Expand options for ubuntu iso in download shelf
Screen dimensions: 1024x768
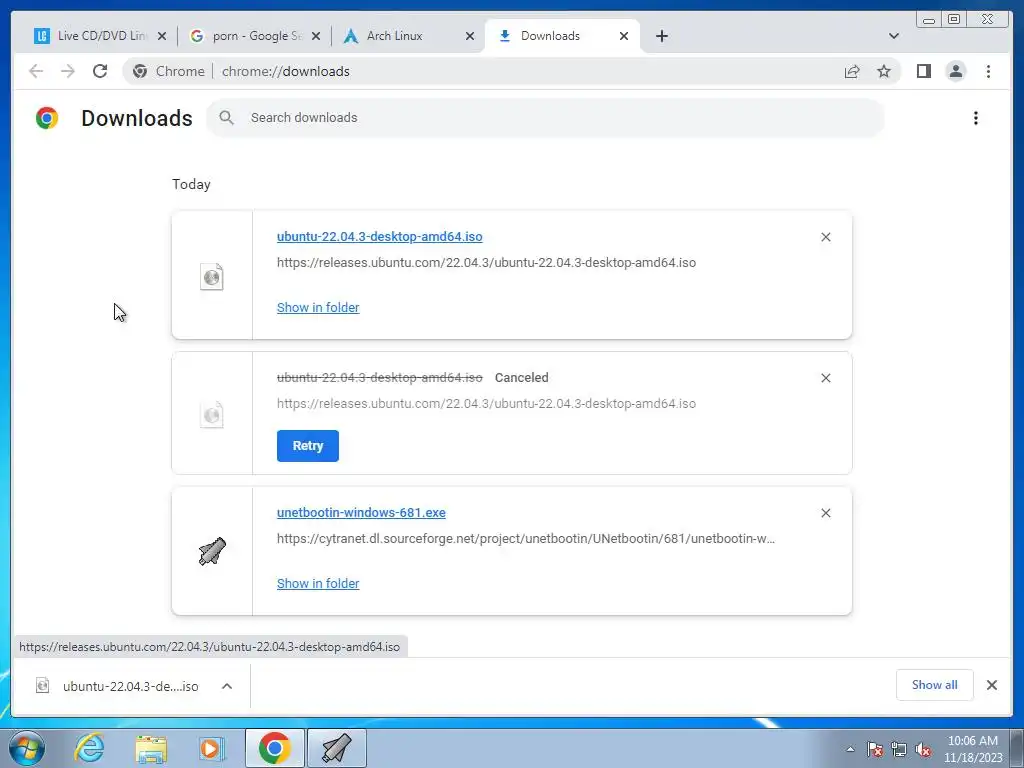(227, 686)
